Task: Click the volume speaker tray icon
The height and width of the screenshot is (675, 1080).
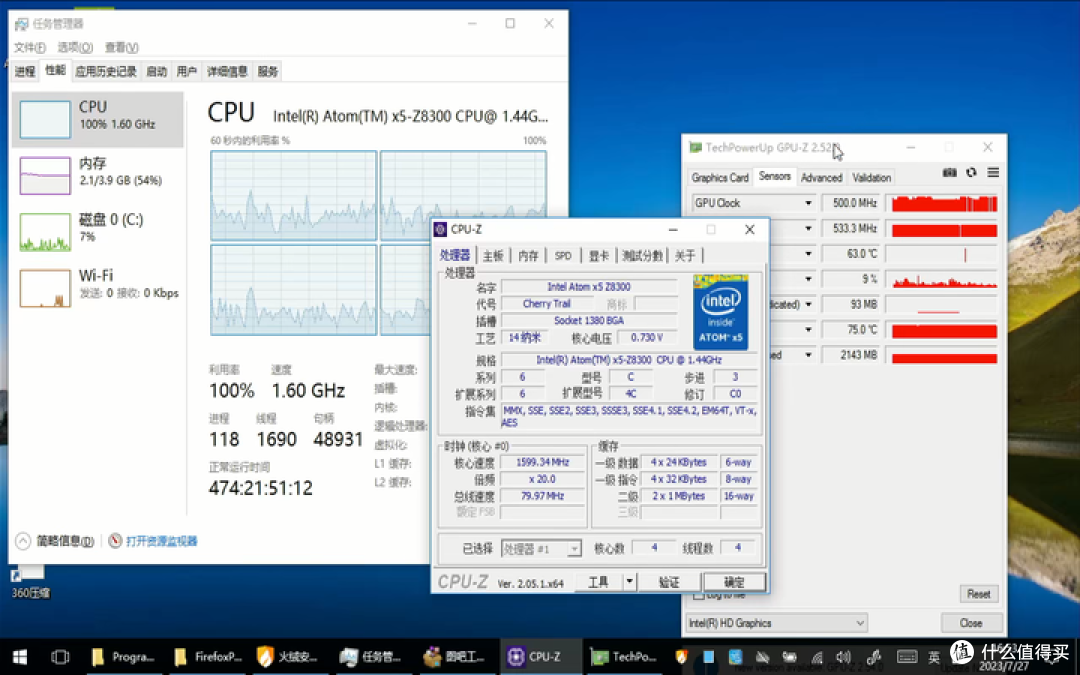Action: [x=843, y=657]
